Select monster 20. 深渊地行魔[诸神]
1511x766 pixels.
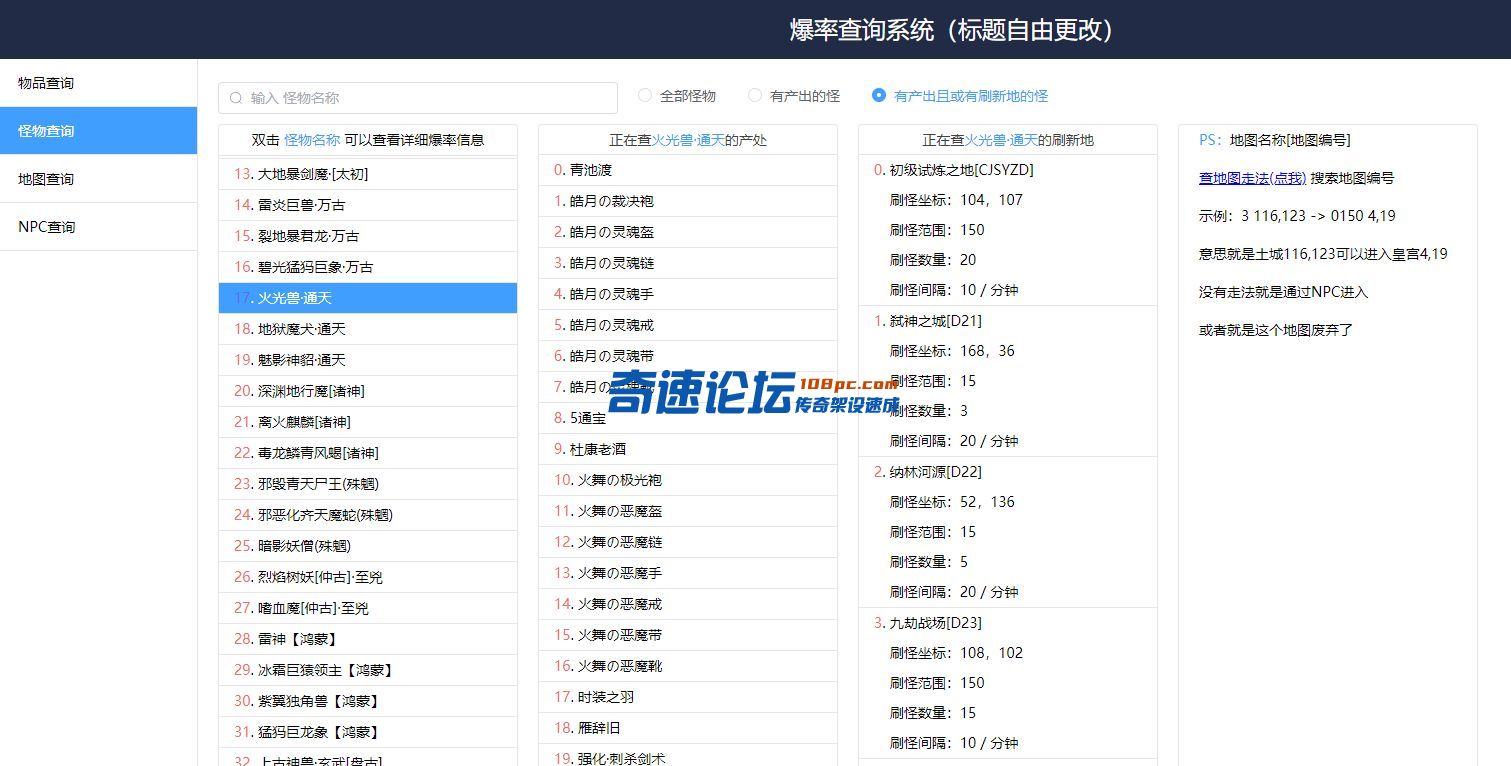tap(368, 391)
